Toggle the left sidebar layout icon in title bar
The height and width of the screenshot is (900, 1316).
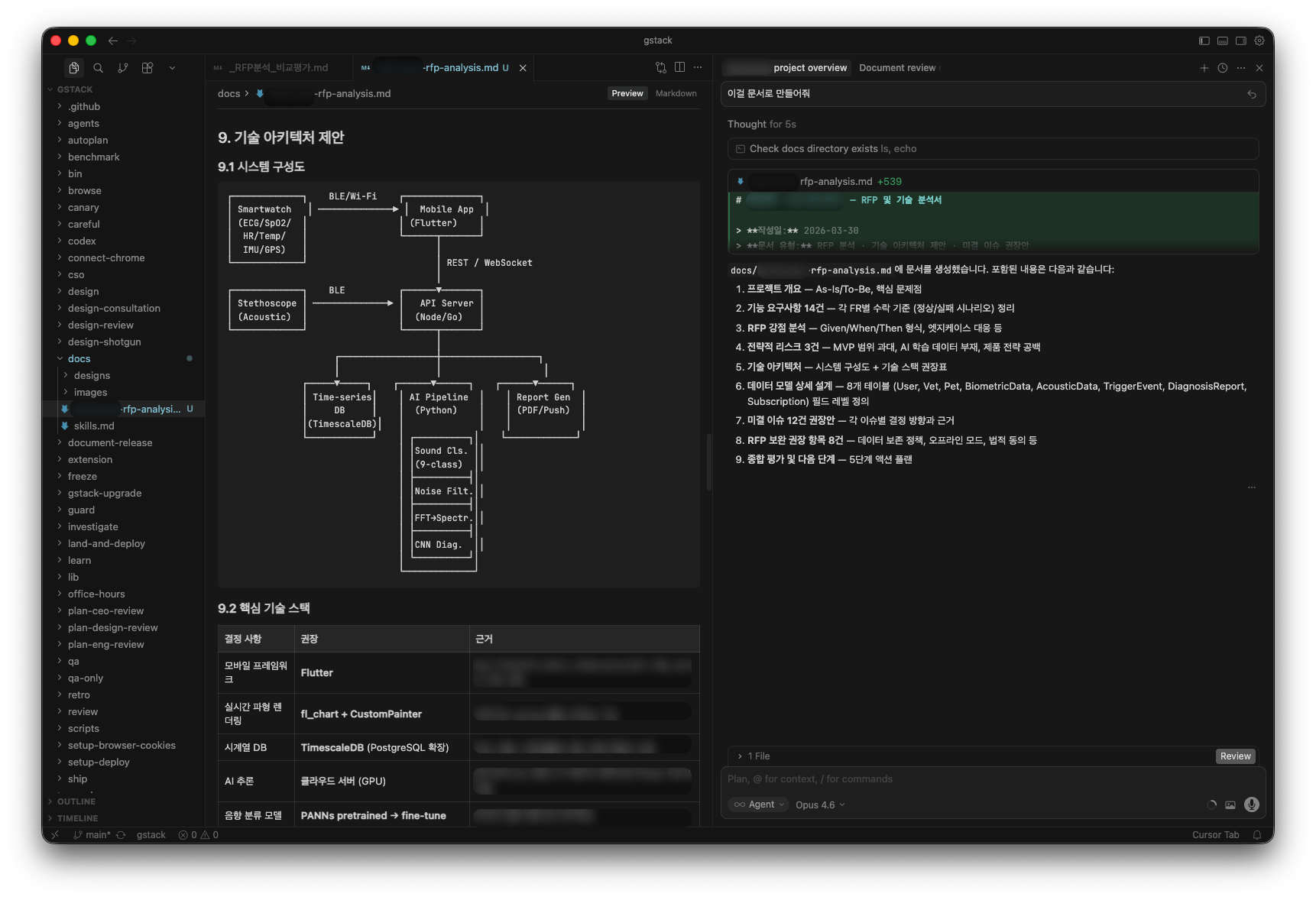coord(1204,40)
